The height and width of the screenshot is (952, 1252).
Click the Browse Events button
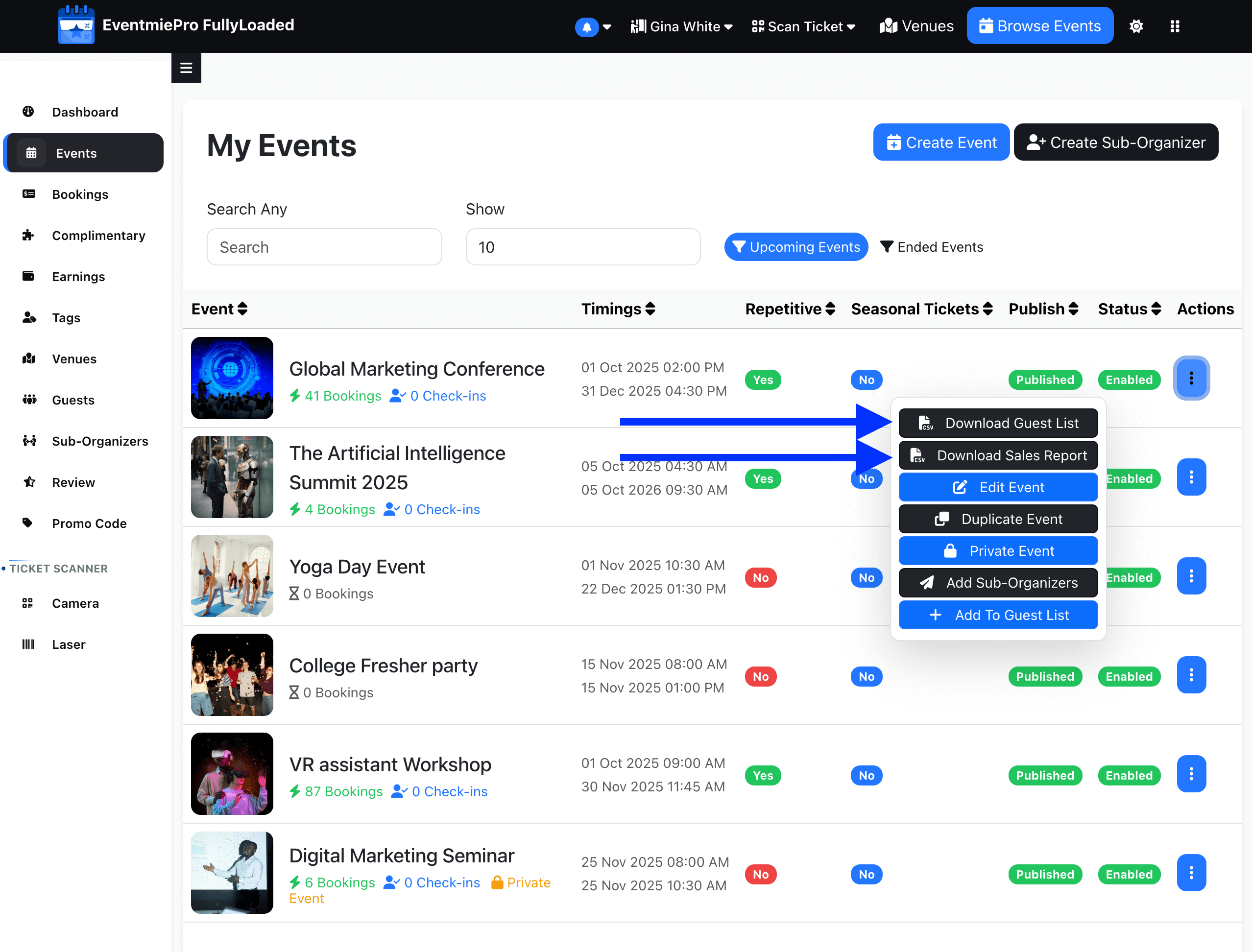click(x=1039, y=26)
